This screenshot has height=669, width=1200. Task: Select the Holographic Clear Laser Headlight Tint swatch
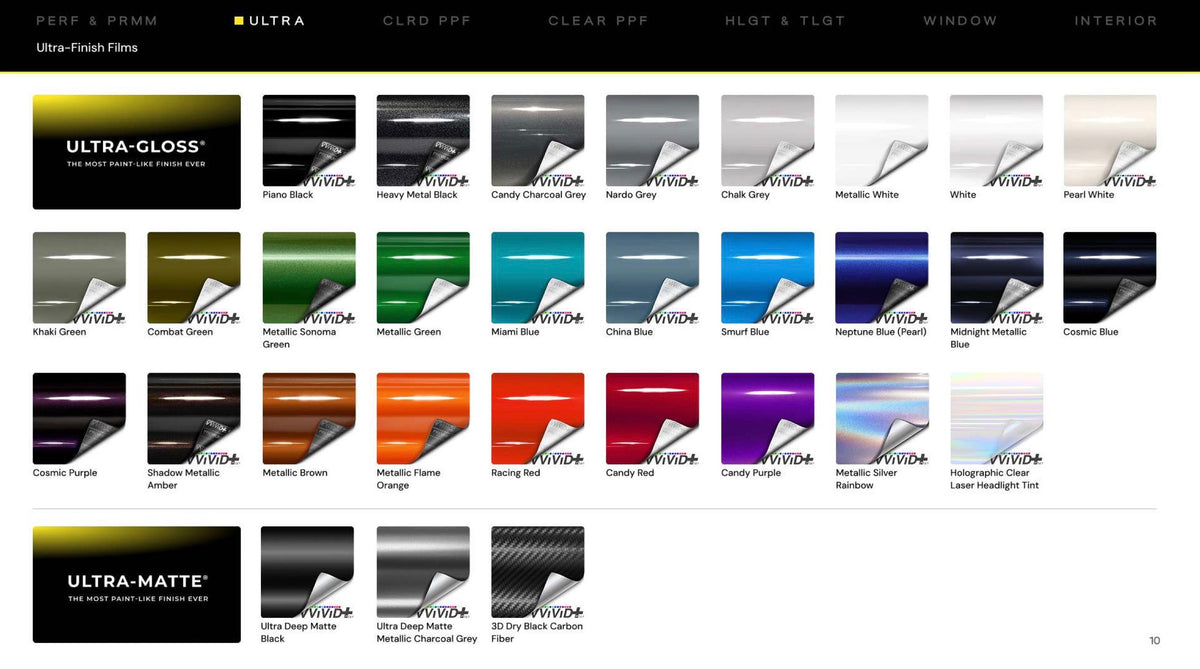(x=996, y=419)
